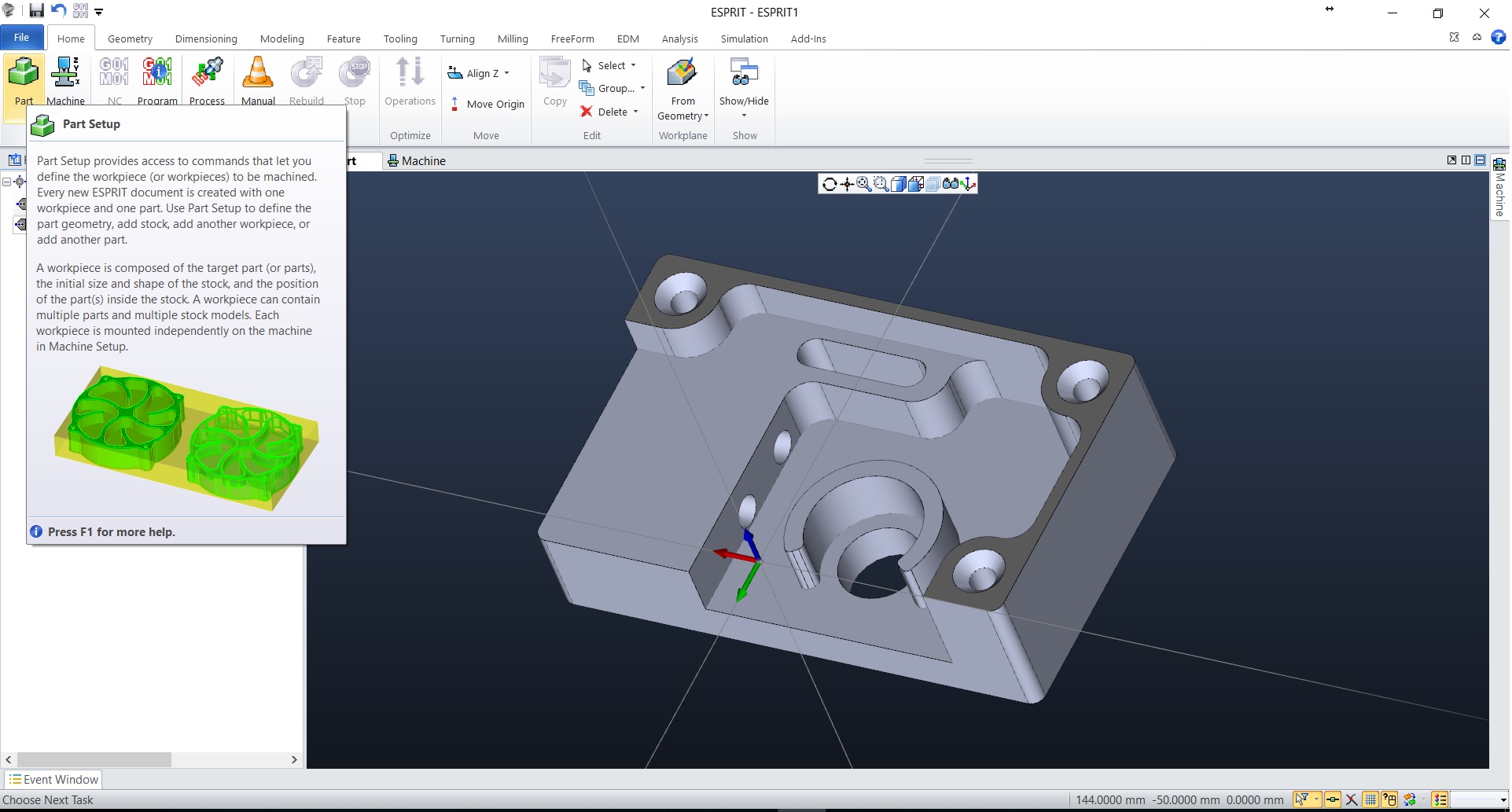Open the Align Z dropdown

[479, 73]
